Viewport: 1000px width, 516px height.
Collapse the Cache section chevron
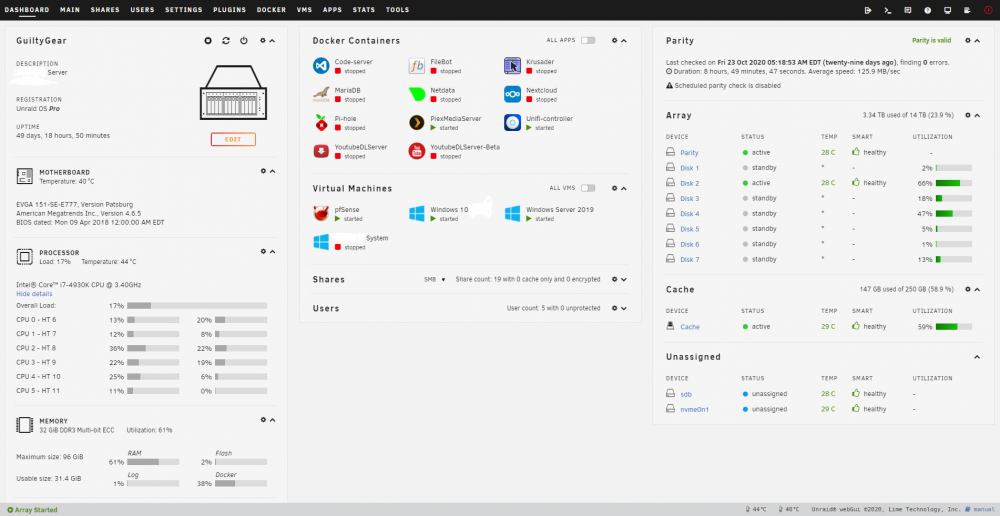click(977, 290)
